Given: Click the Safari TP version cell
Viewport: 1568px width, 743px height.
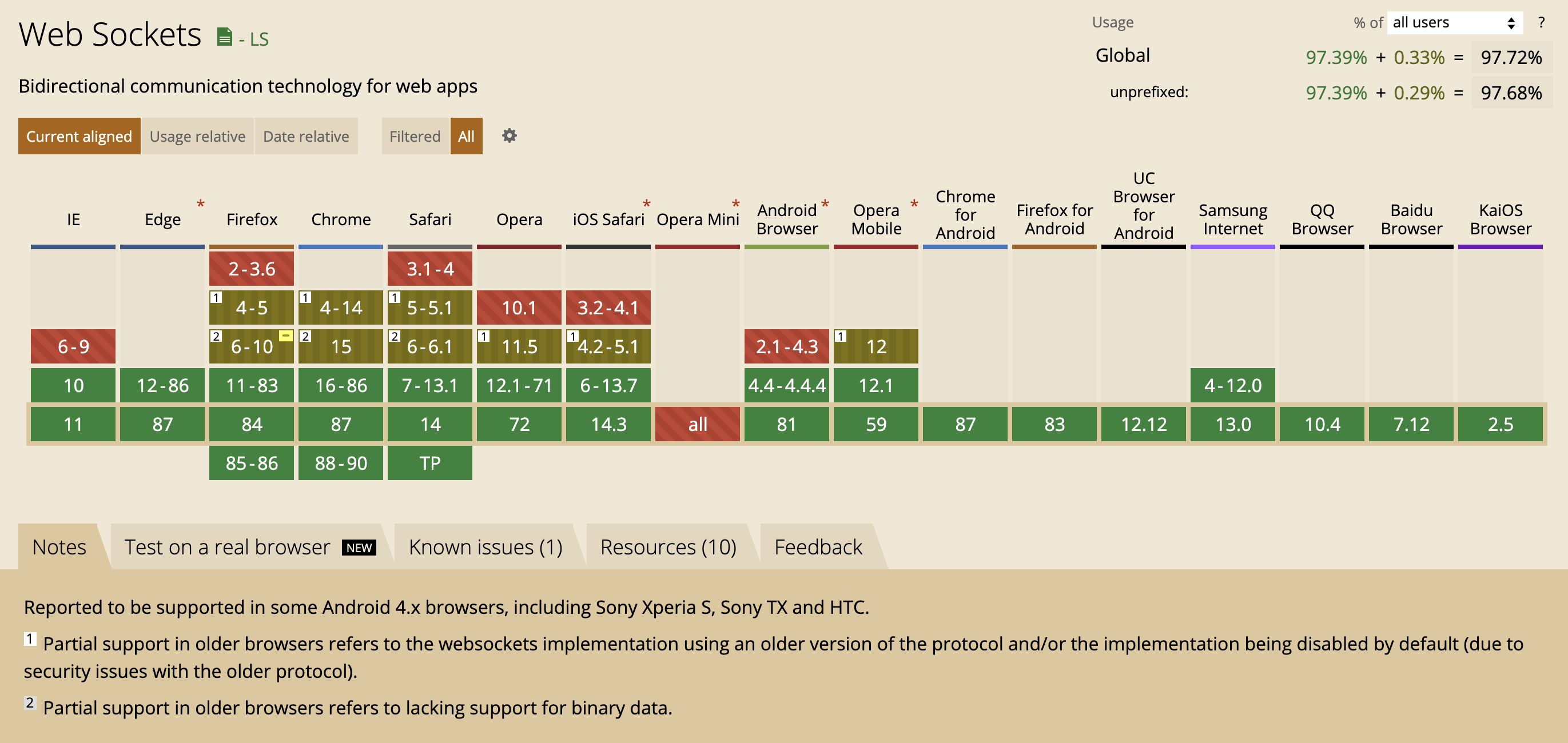Looking at the screenshot, I should point(429,463).
